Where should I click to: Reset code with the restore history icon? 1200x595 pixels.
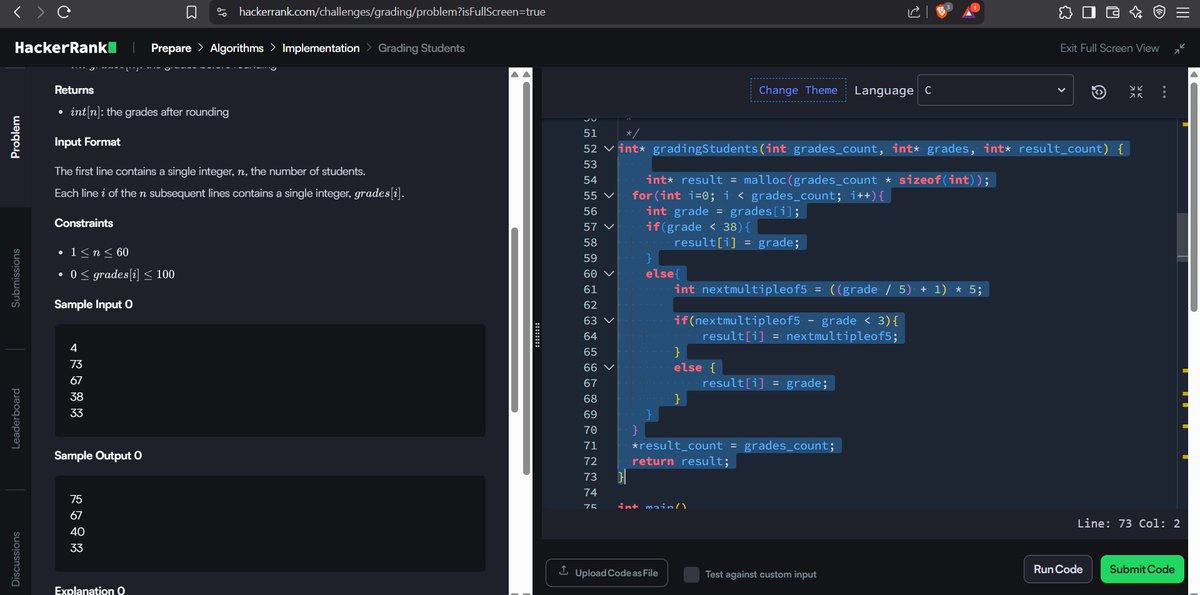point(1098,91)
